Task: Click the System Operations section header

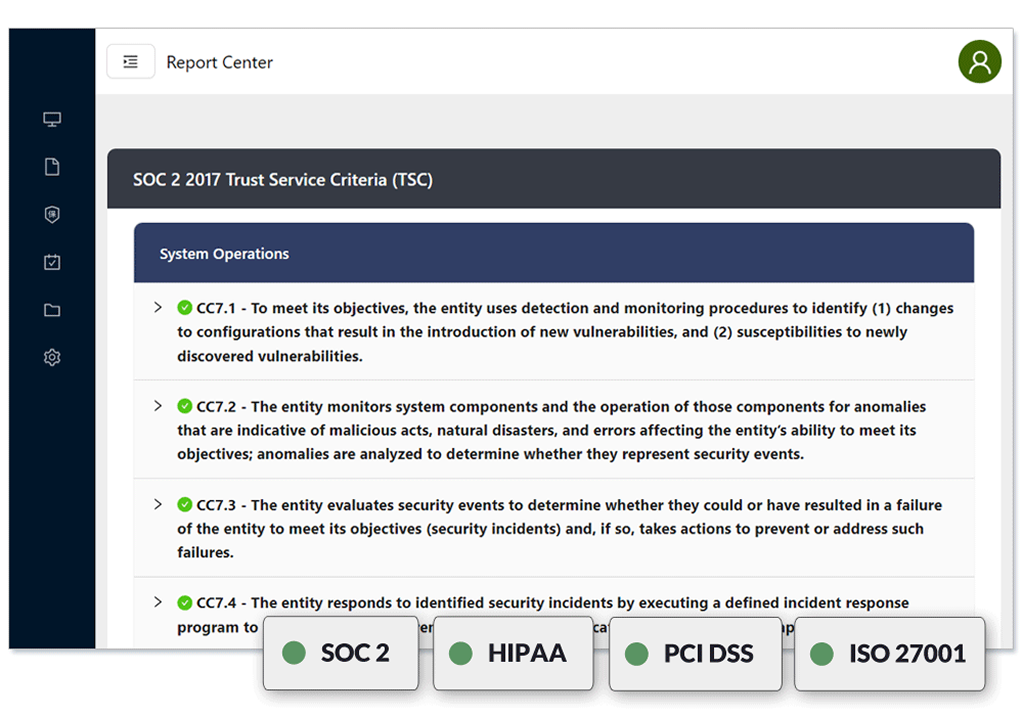Action: point(554,253)
